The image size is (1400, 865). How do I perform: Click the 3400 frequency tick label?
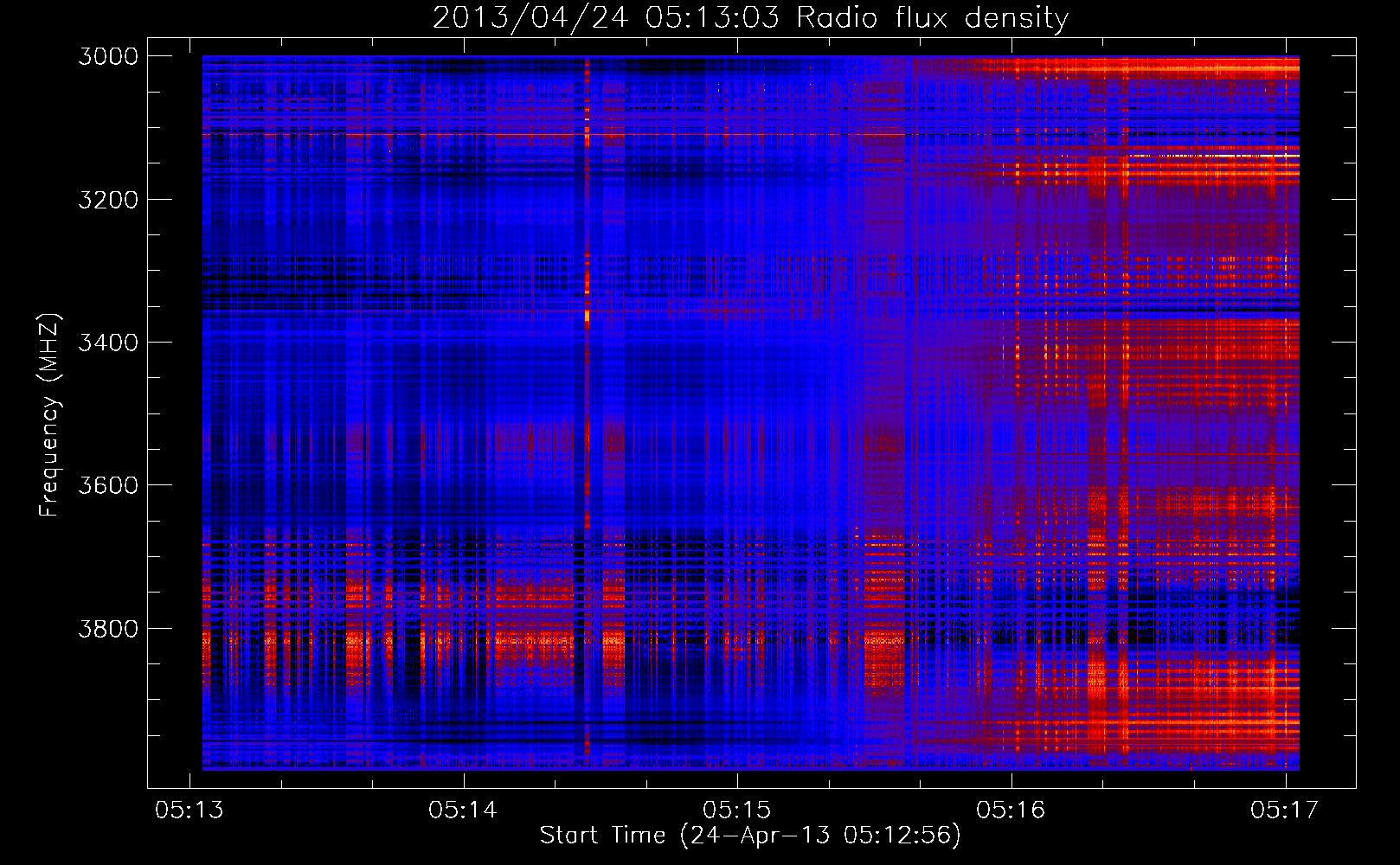pyautogui.click(x=108, y=343)
